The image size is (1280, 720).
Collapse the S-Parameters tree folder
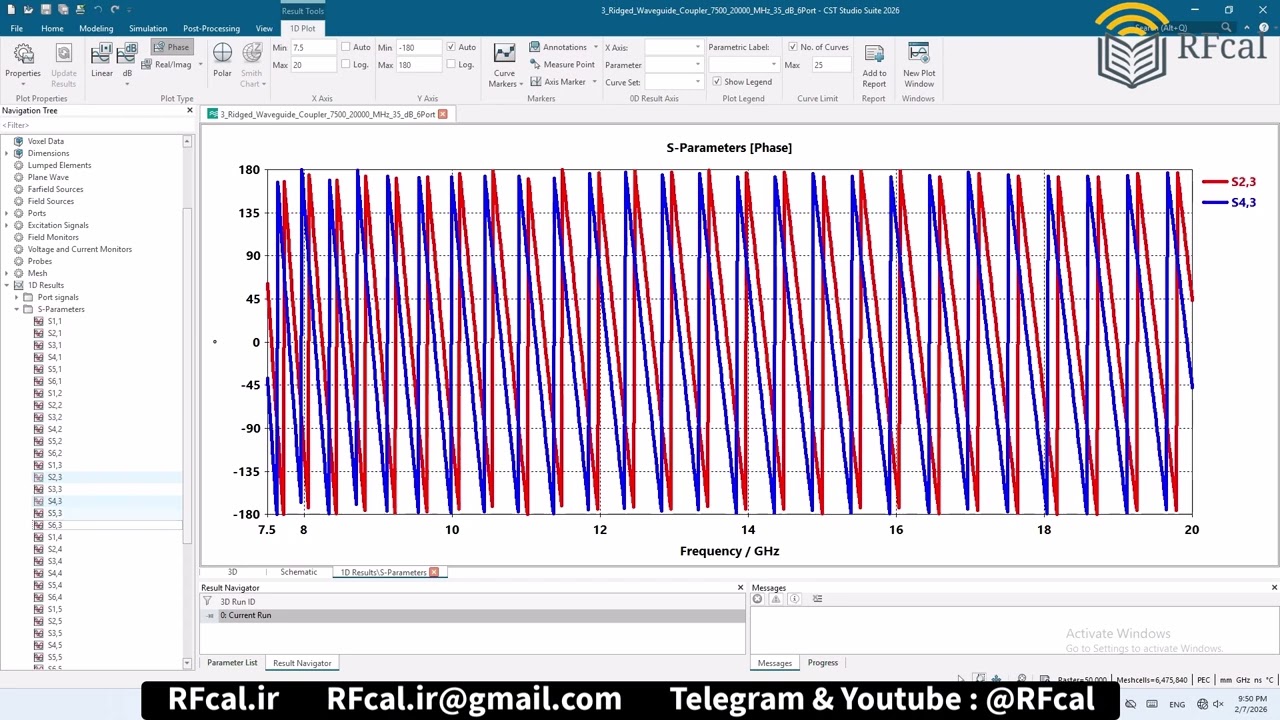[x=17, y=309]
